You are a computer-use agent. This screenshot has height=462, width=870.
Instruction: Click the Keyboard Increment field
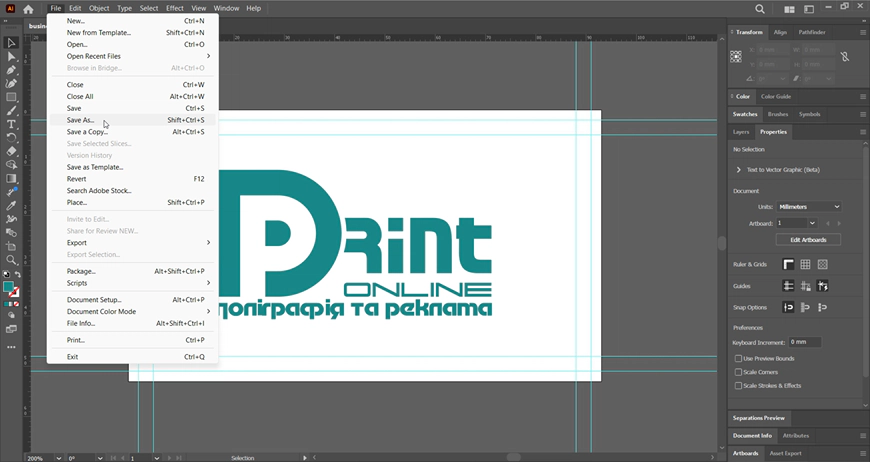tap(805, 342)
